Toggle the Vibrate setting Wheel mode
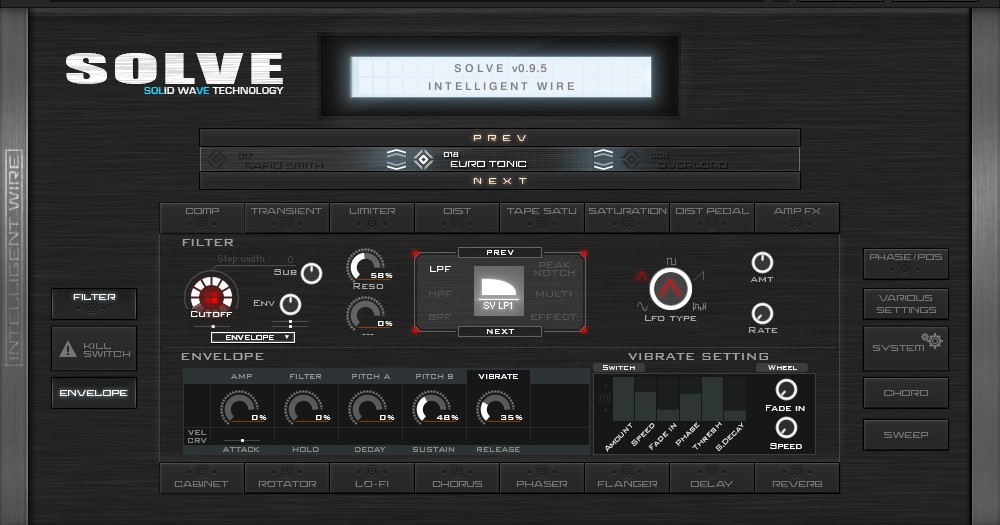Screen dimensions: 1000x525 point(781,367)
